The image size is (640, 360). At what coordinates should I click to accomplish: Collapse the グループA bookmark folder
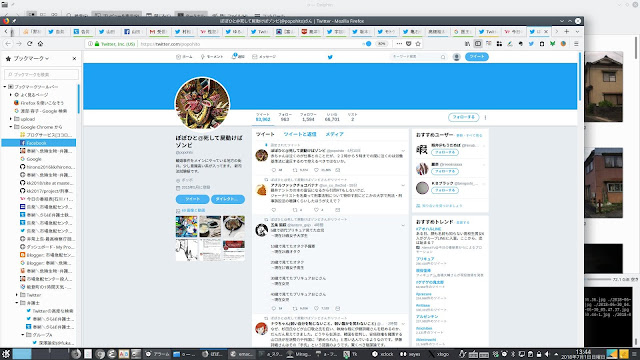click(23, 335)
